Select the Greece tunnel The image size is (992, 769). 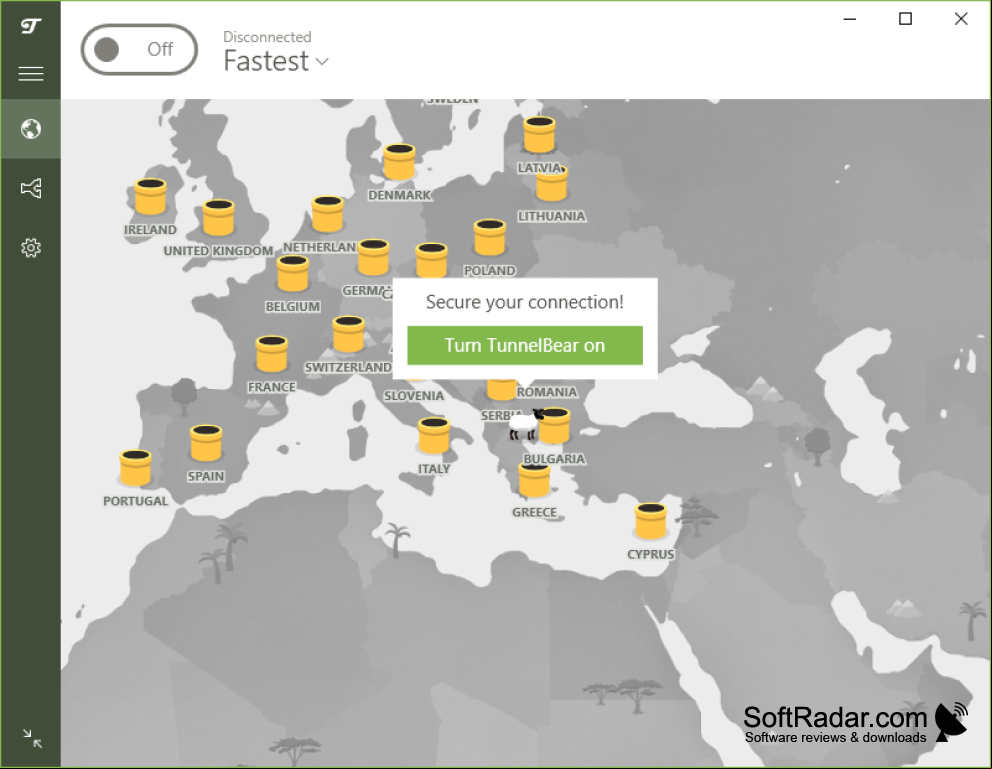(x=535, y=479)
